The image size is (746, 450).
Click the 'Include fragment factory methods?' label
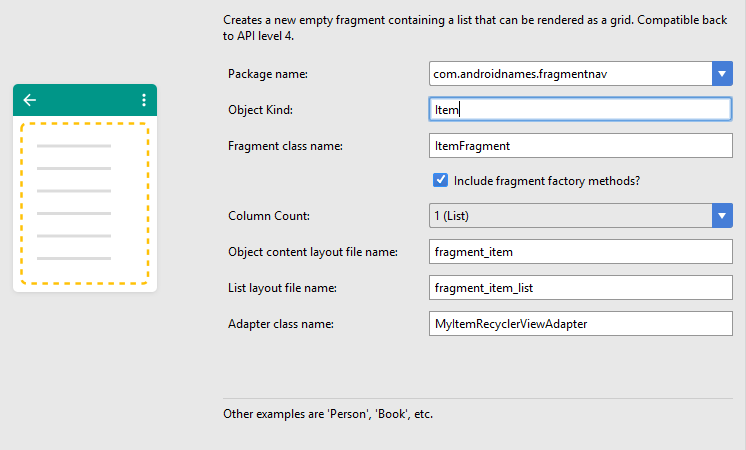point(547,181)
